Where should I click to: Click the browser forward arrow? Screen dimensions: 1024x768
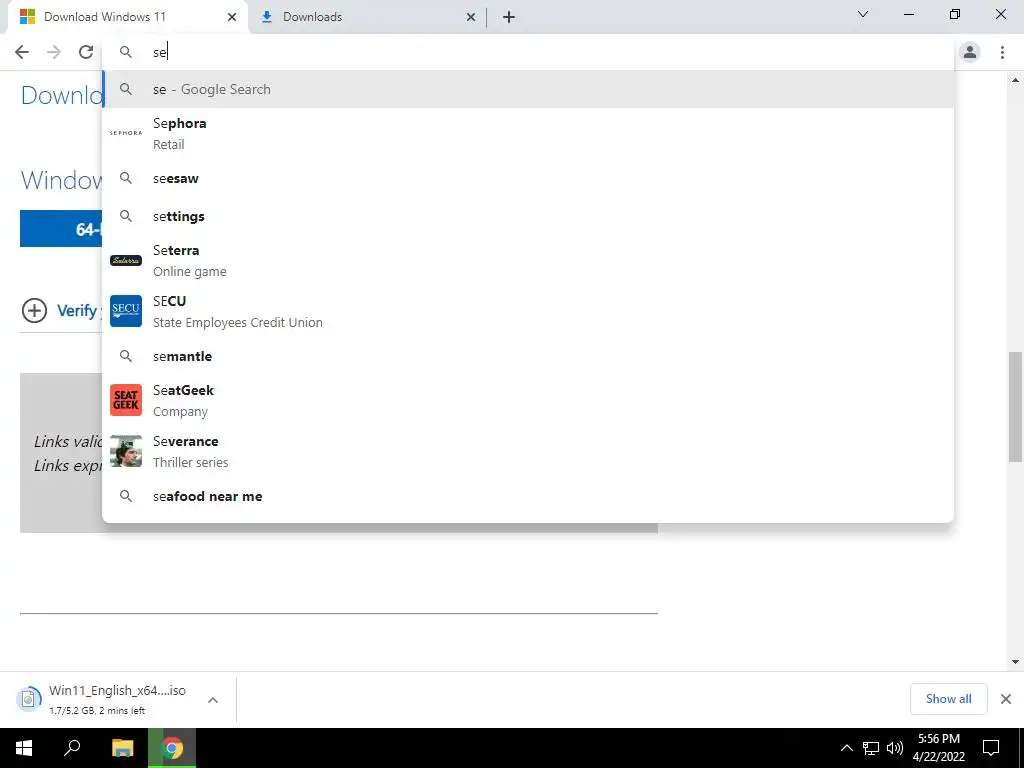click(x=54, y=52)
